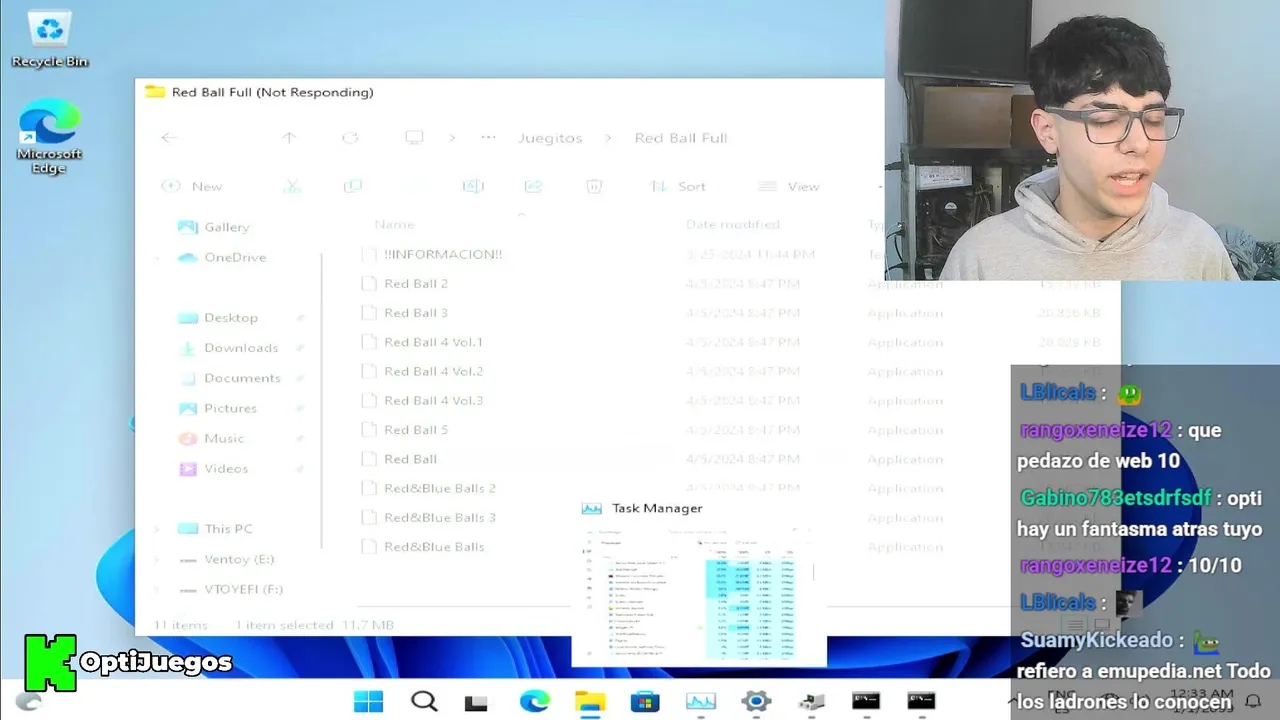
Task: Switch to Task Manager via taskbar icon
Action: (x=701, y=701)
